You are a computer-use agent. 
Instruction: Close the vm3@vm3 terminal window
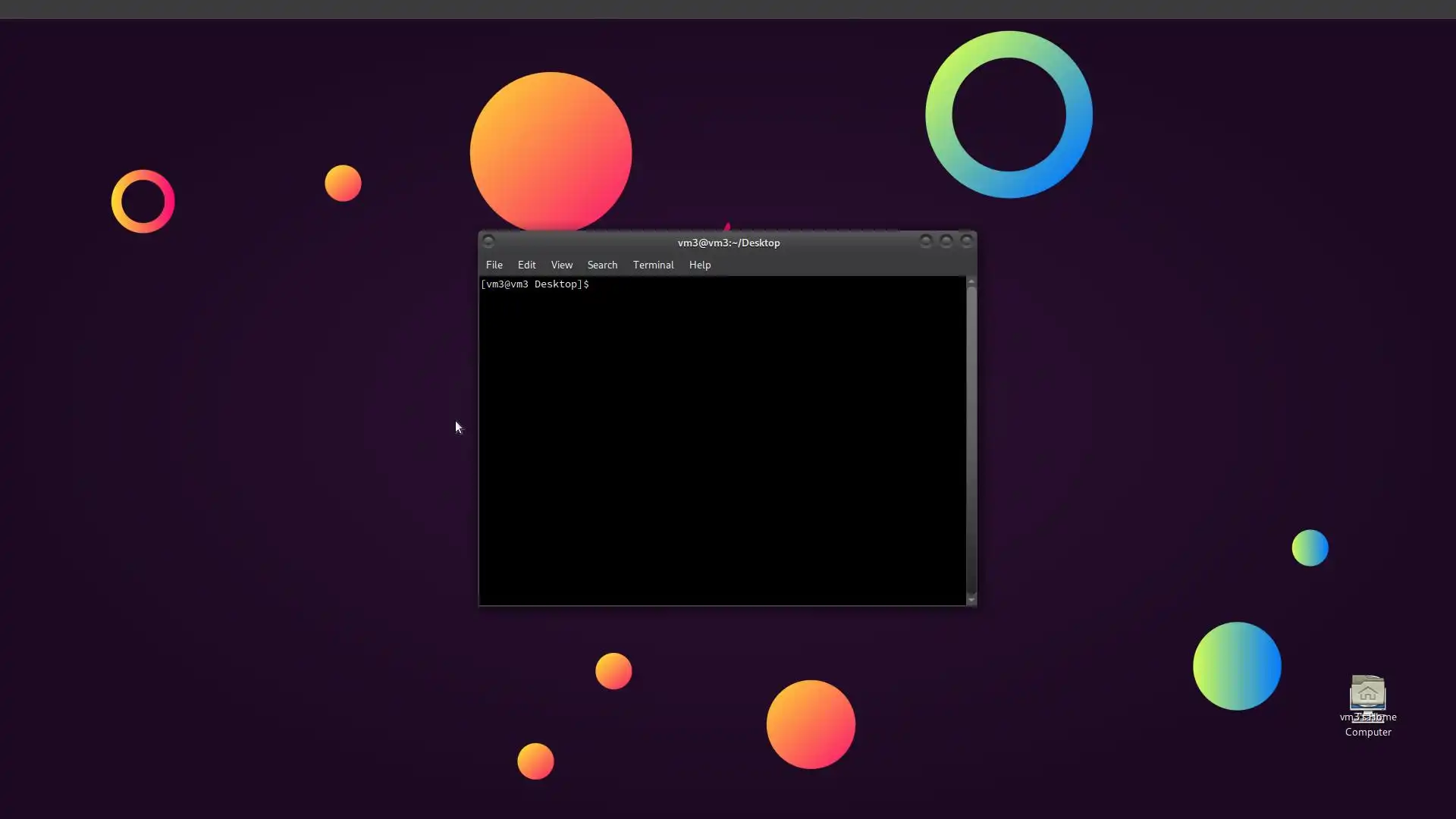tap(966, 241)
